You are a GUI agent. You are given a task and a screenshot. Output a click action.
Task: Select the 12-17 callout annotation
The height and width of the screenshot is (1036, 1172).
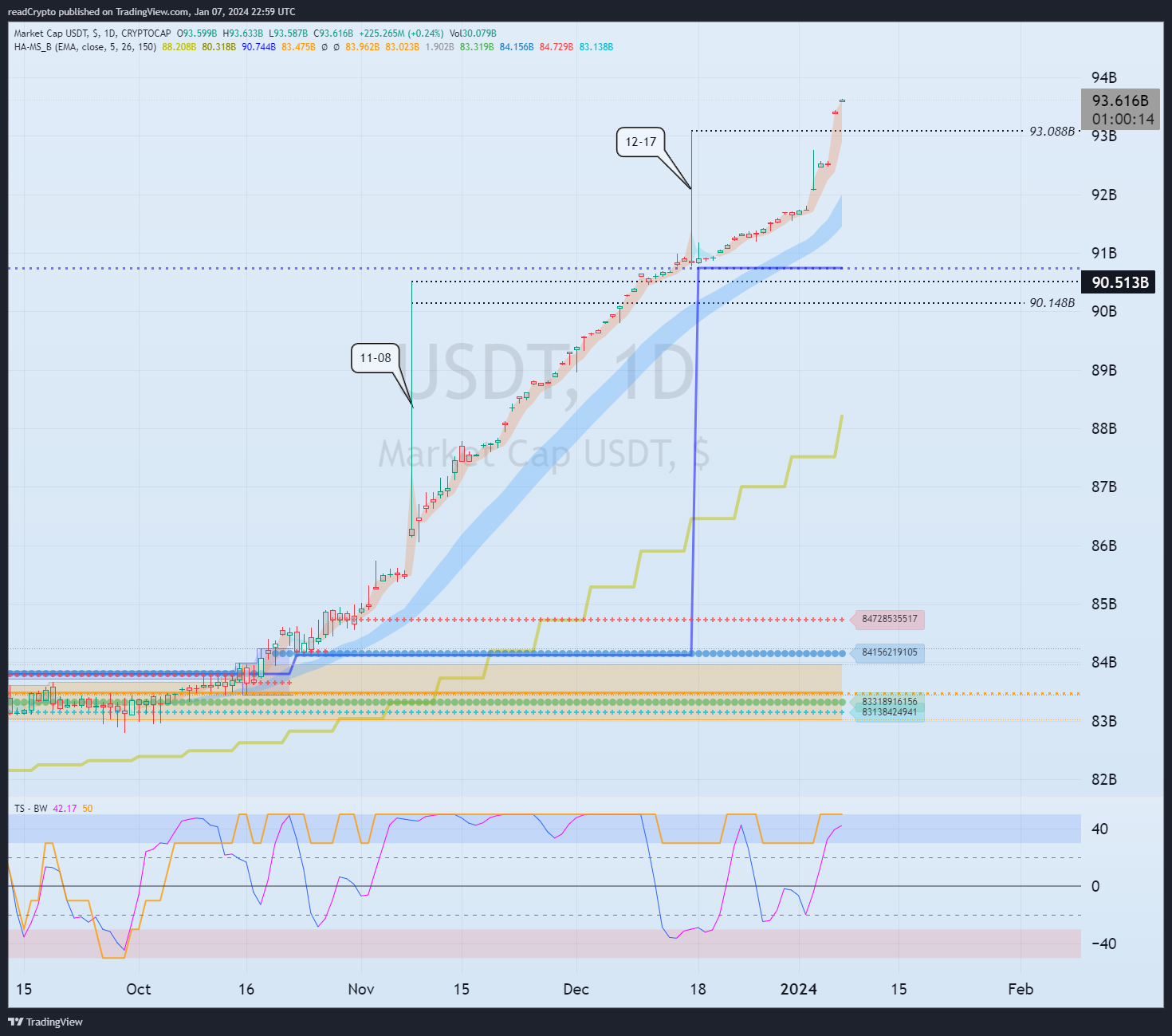pyautogui.click(x=640, y=142)
